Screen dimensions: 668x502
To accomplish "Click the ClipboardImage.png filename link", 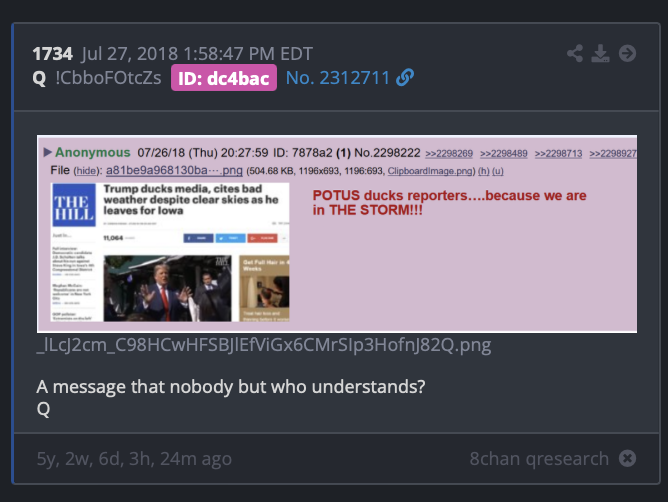I will coord(430,171).
